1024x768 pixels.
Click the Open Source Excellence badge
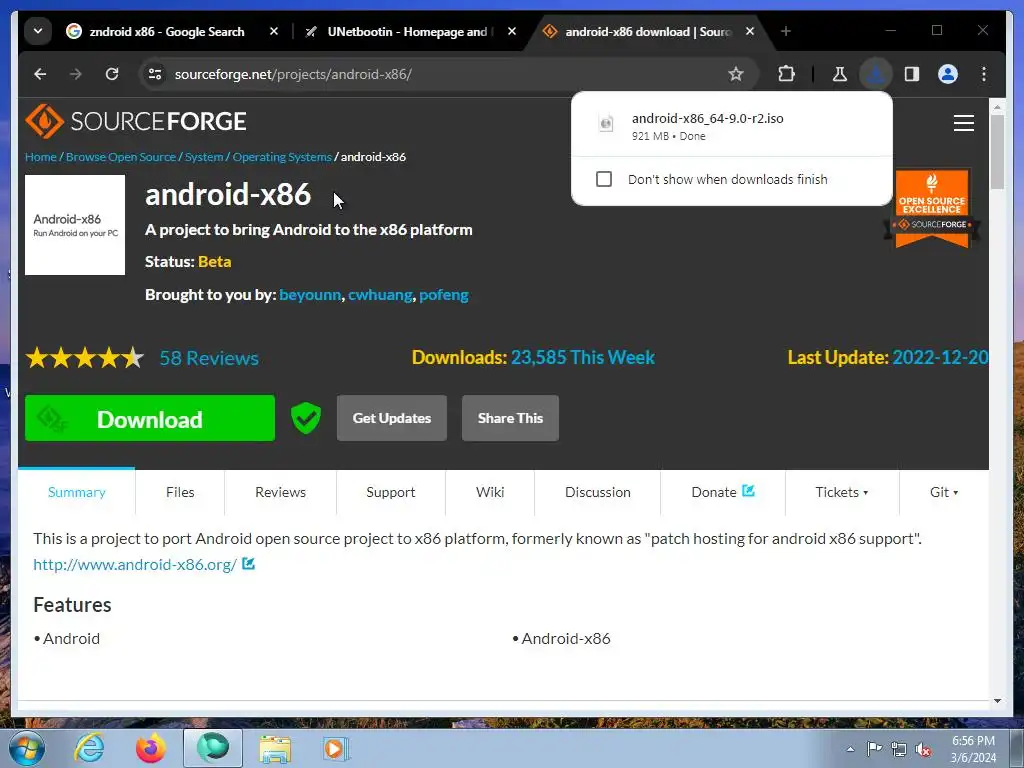tap(932, 208)
